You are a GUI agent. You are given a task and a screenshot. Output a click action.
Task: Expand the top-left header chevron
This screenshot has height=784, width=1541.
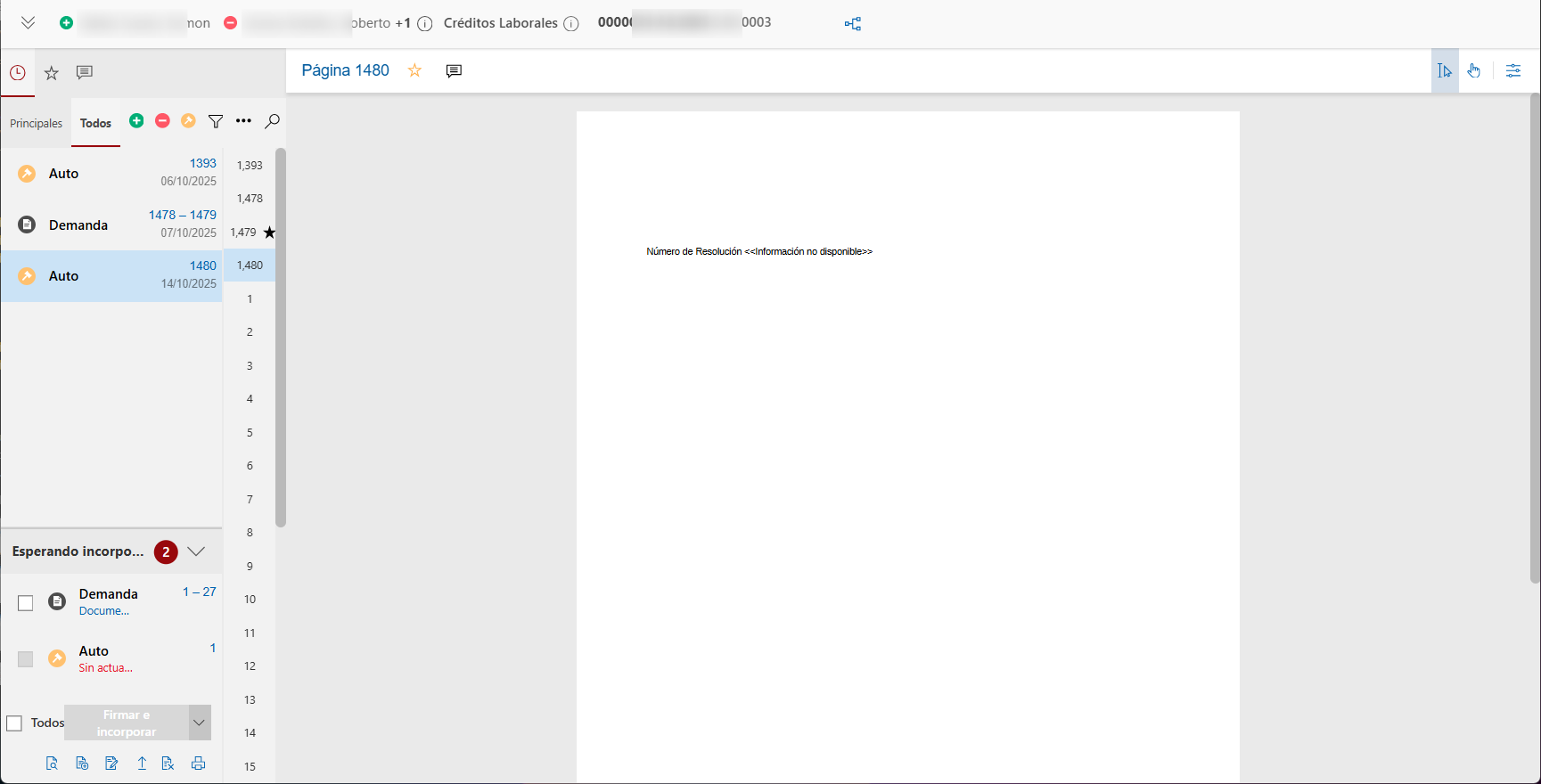coord(29,23)
